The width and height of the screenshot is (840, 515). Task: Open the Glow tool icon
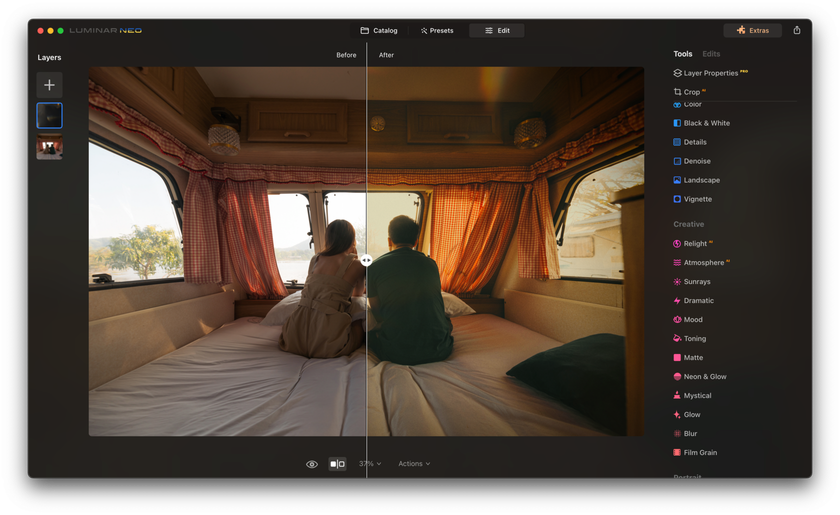pos(677,414)
